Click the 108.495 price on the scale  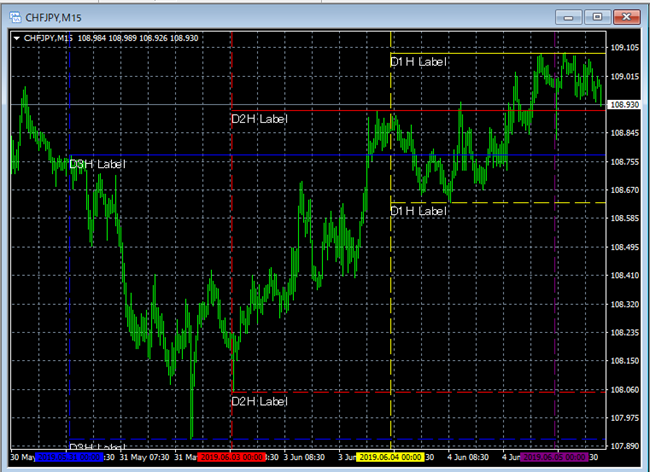625,247
